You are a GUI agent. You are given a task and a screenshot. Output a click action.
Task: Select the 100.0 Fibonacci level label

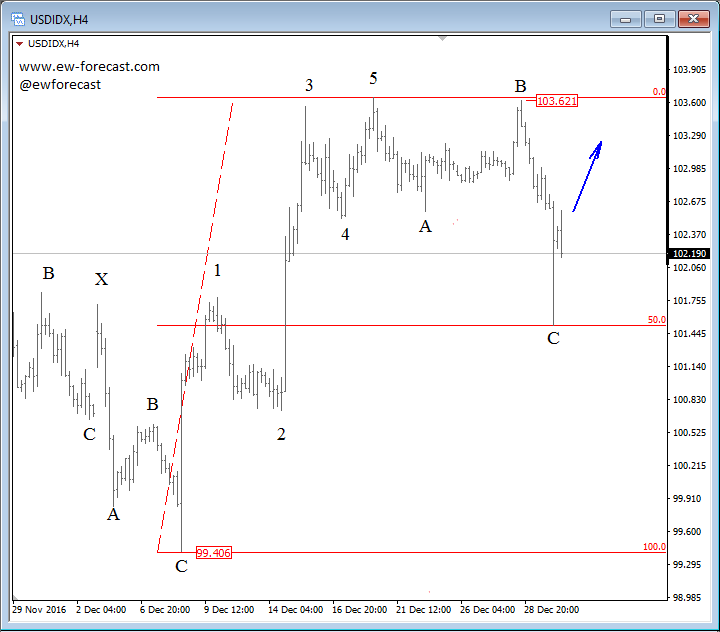coord(654,547)
